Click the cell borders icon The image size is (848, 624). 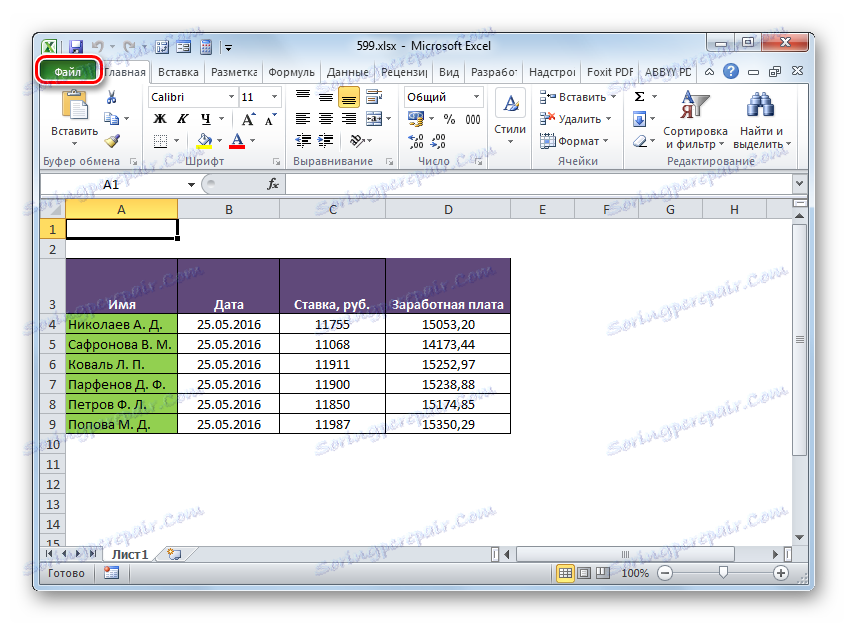click(x=160, y=141)
